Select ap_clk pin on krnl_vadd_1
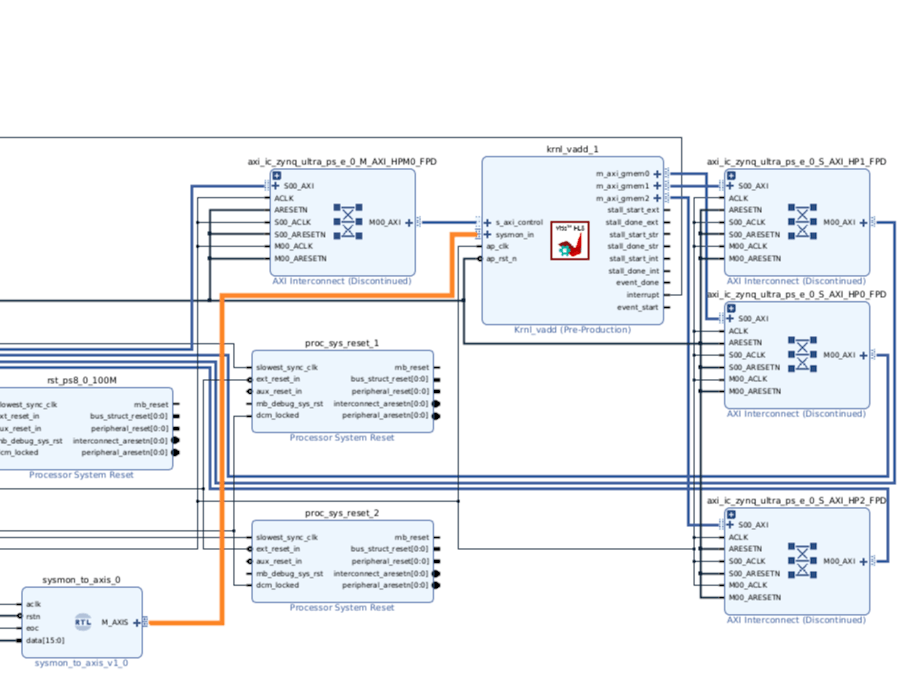Screen dimensions: 899x675 coord(498,247)
